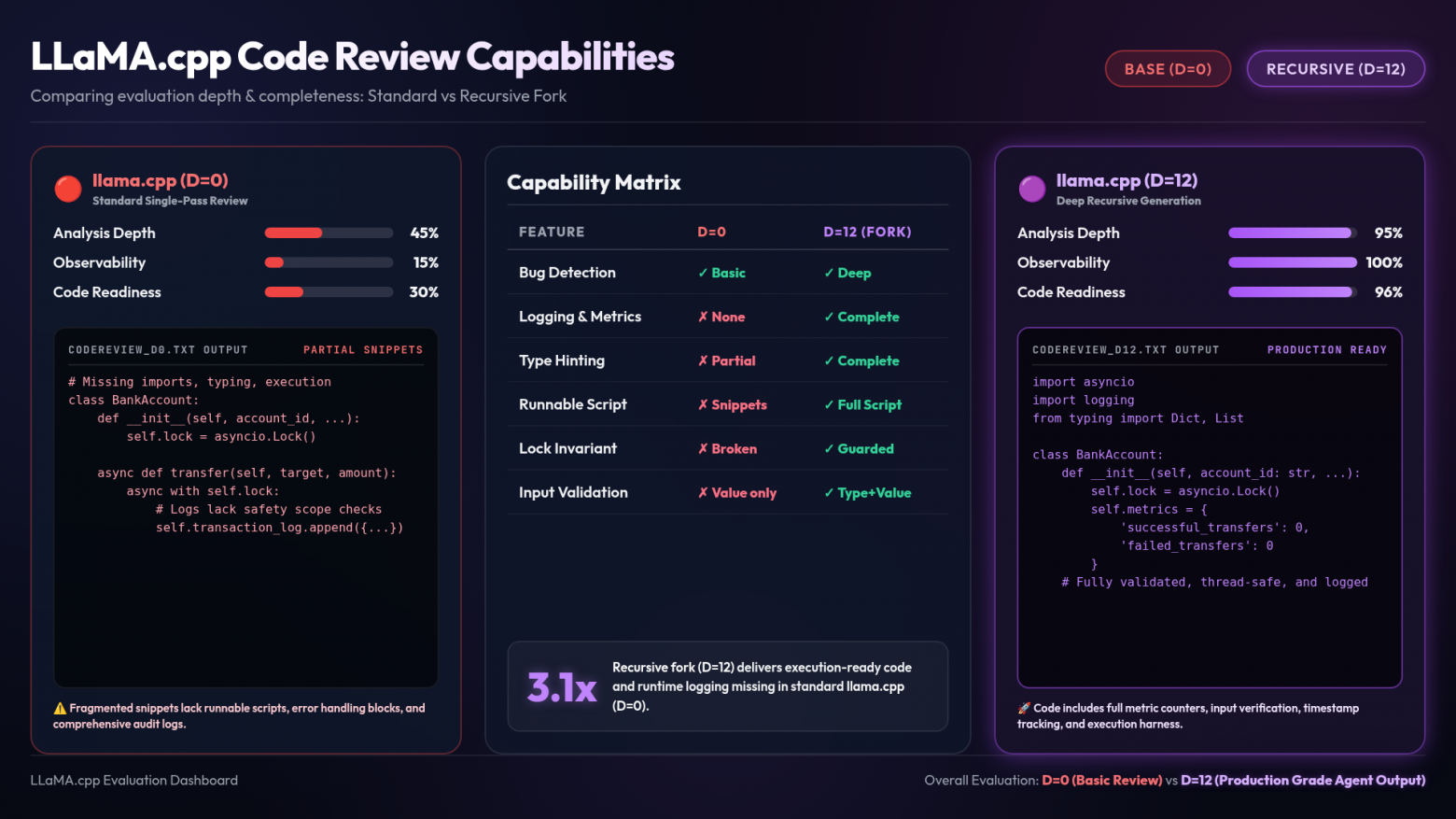Click the red status dot beside llama.cpp (D=0)
The width and height of the screenshot is (1456, 819).
tap(68, 189)
